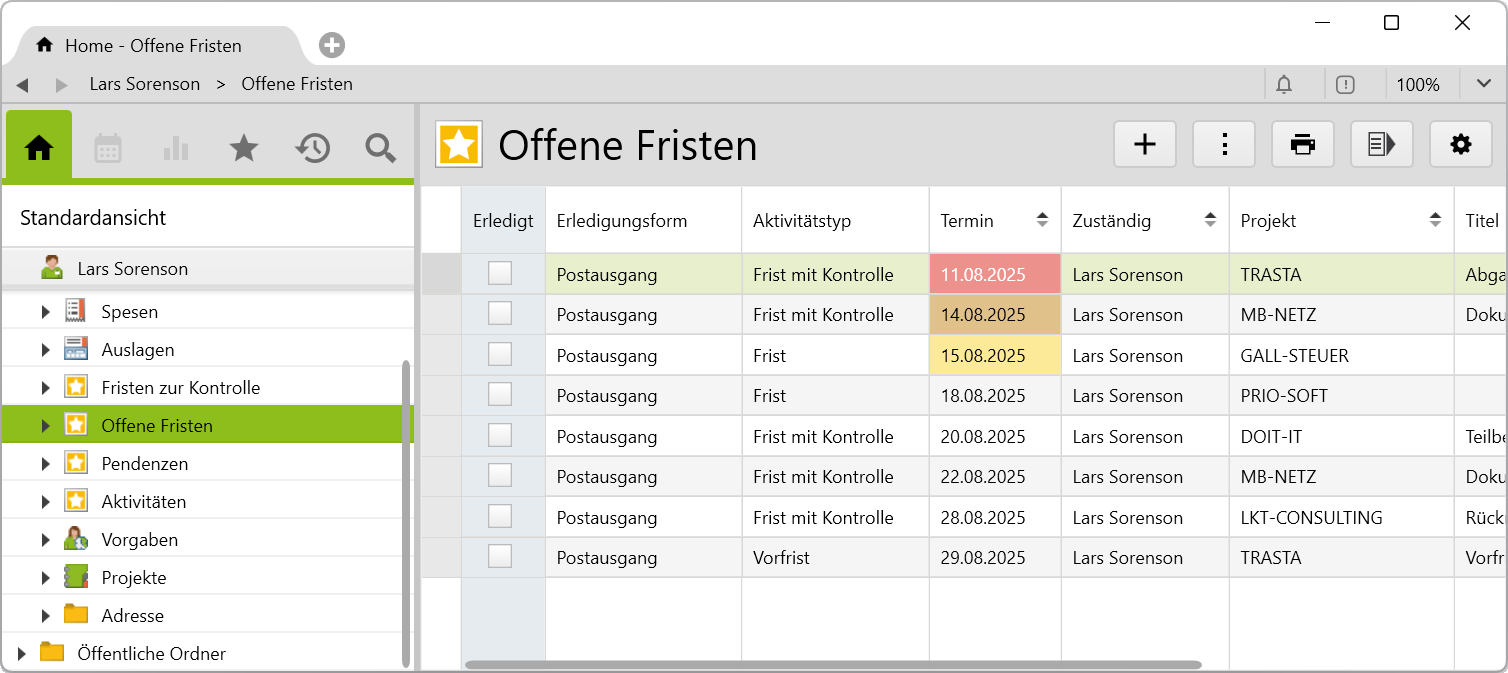Expand the Öffentliche Ordner node
1508x673 pixels.
click(21, 654)
